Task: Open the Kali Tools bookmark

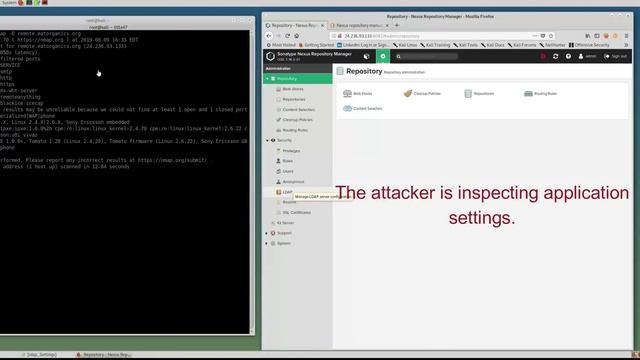Action: tap(465, 45)
